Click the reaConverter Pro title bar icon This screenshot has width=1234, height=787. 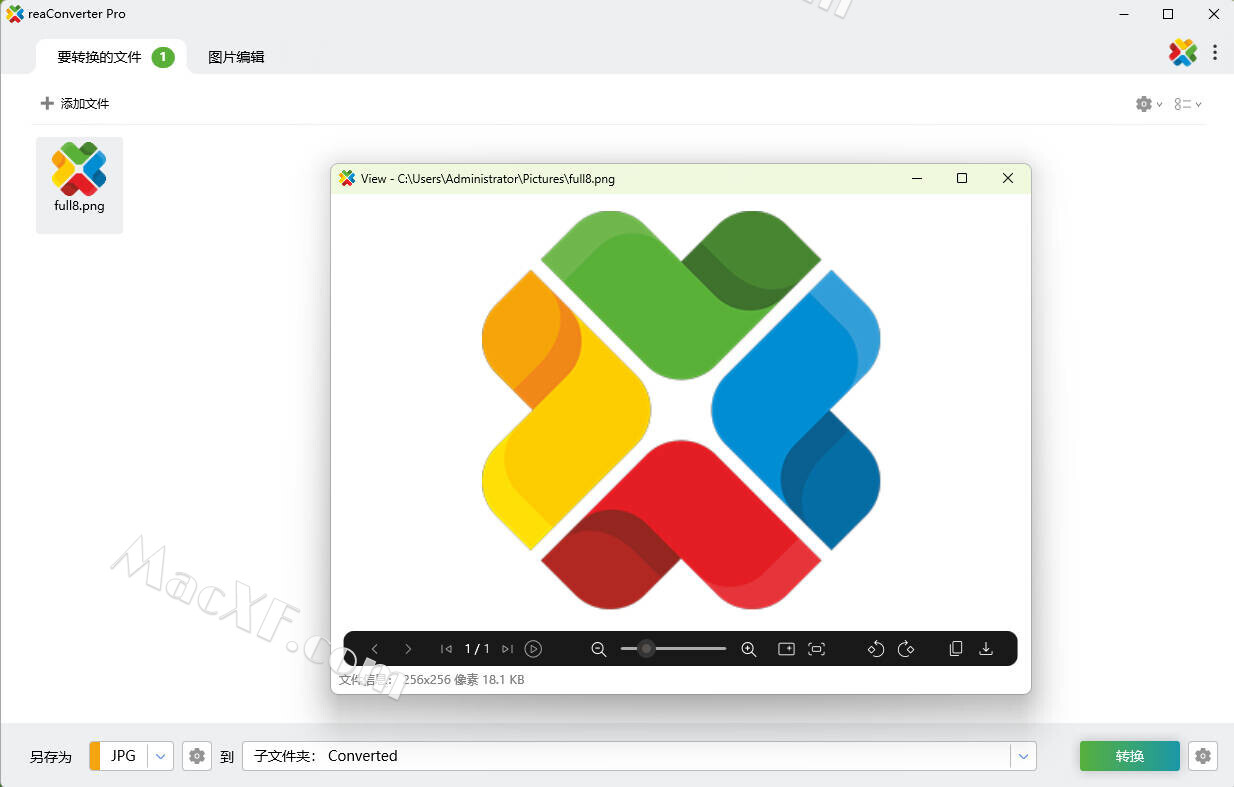tap(15, 14)
